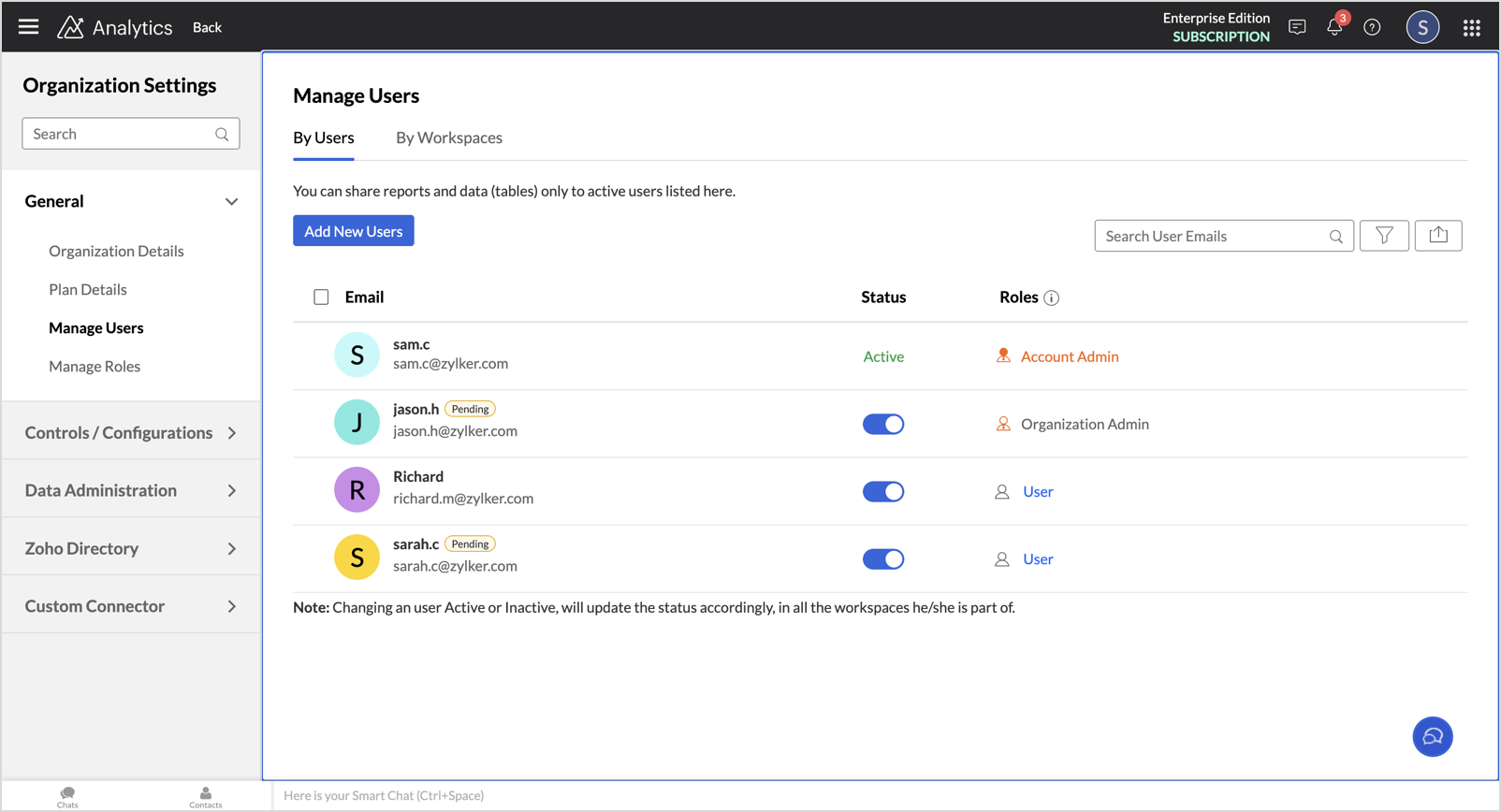The width and height of the screenshot is (1501, 812).
Task: Open the hamburger navigation menu
Action: tap(29, 27)
